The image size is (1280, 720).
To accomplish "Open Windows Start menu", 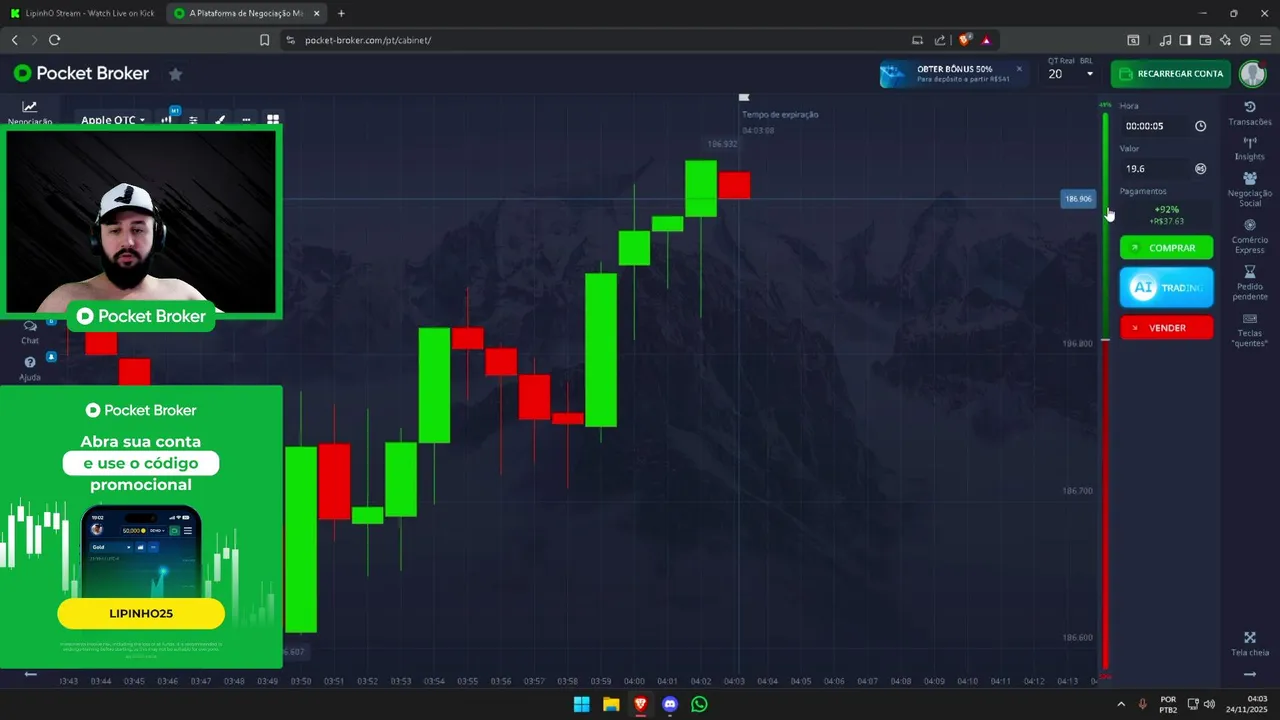I will tap(581, 704).
